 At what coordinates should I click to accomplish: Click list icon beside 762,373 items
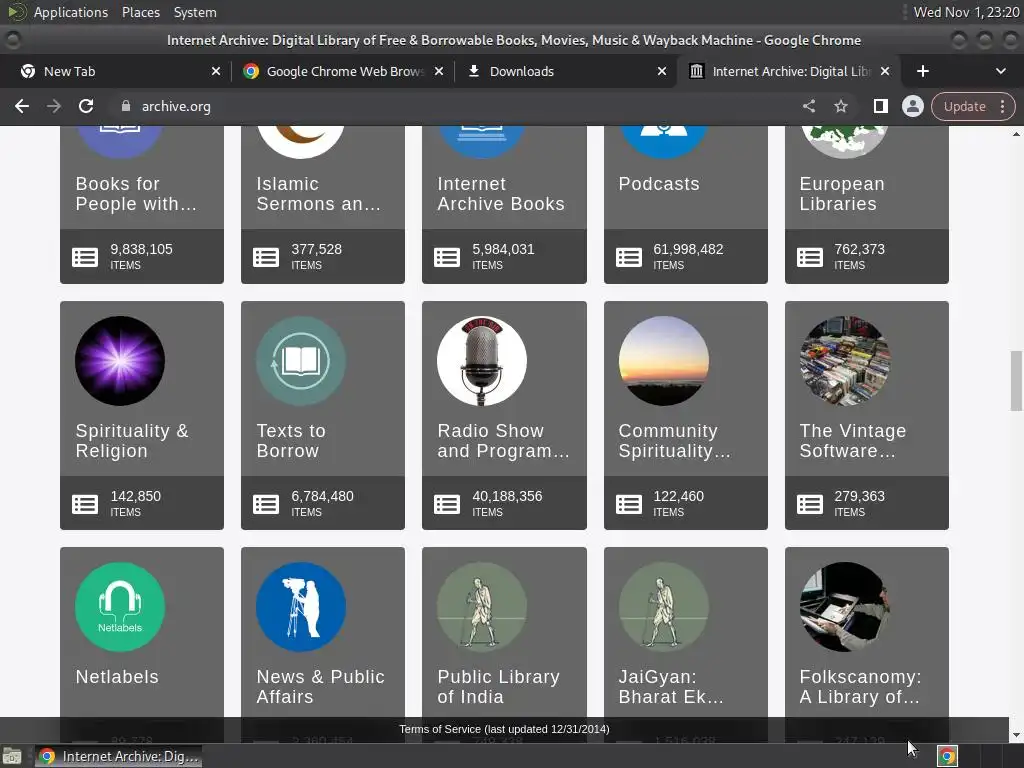(x=810, y=257)
